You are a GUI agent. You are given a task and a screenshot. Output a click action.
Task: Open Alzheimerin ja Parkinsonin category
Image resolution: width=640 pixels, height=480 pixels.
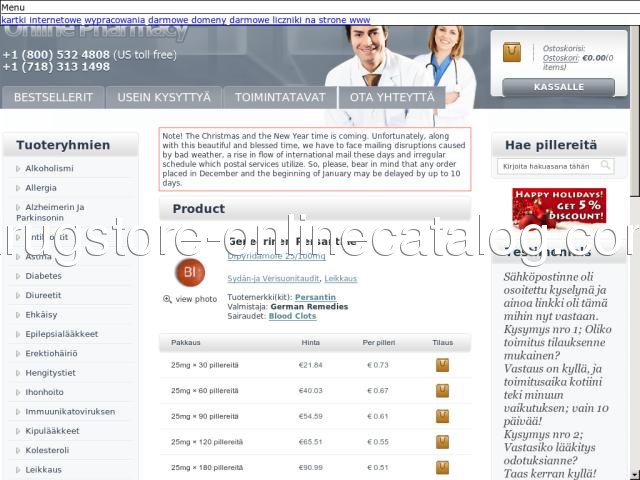50,212
